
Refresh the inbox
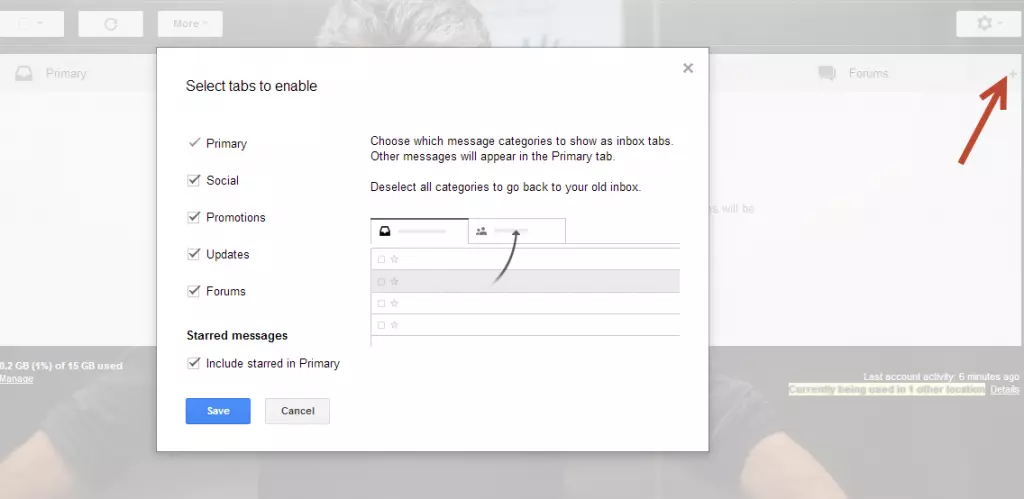pos(111,24)
